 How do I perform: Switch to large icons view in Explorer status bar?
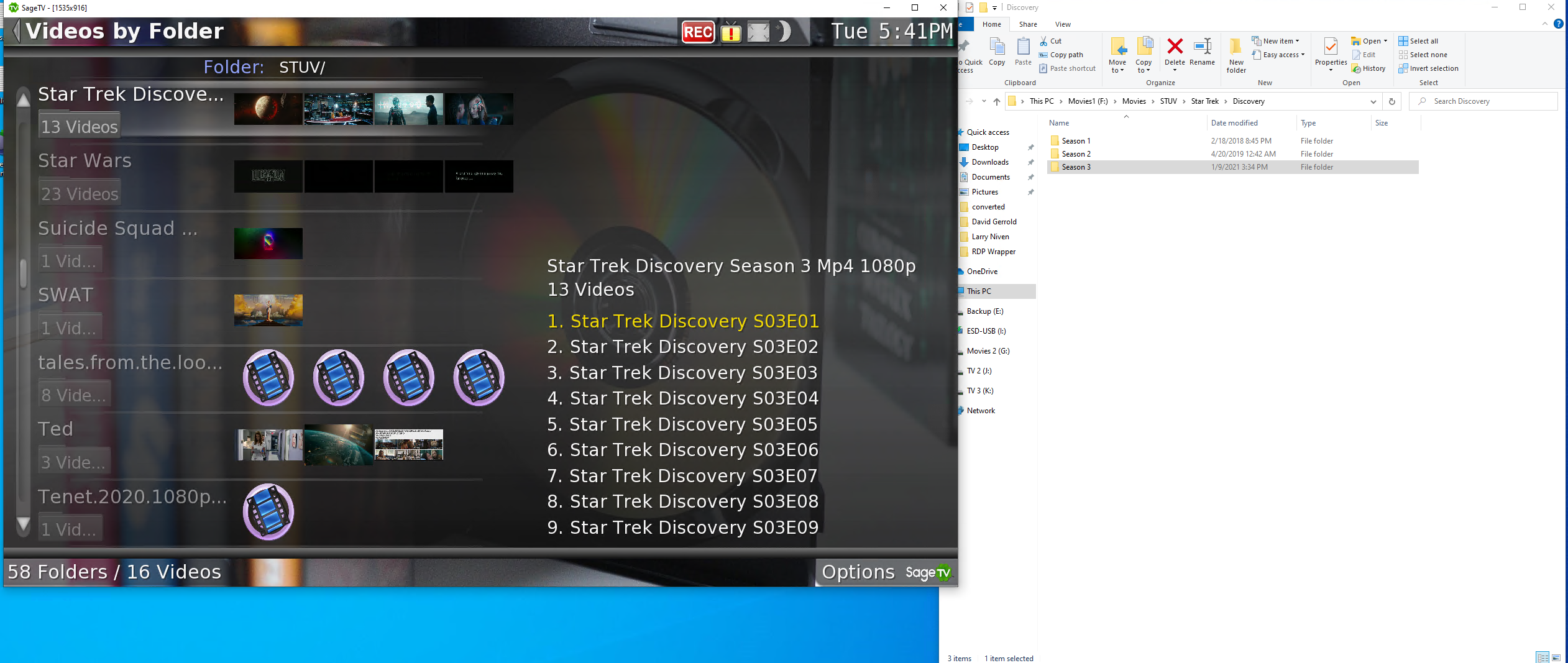point(1556,657)
